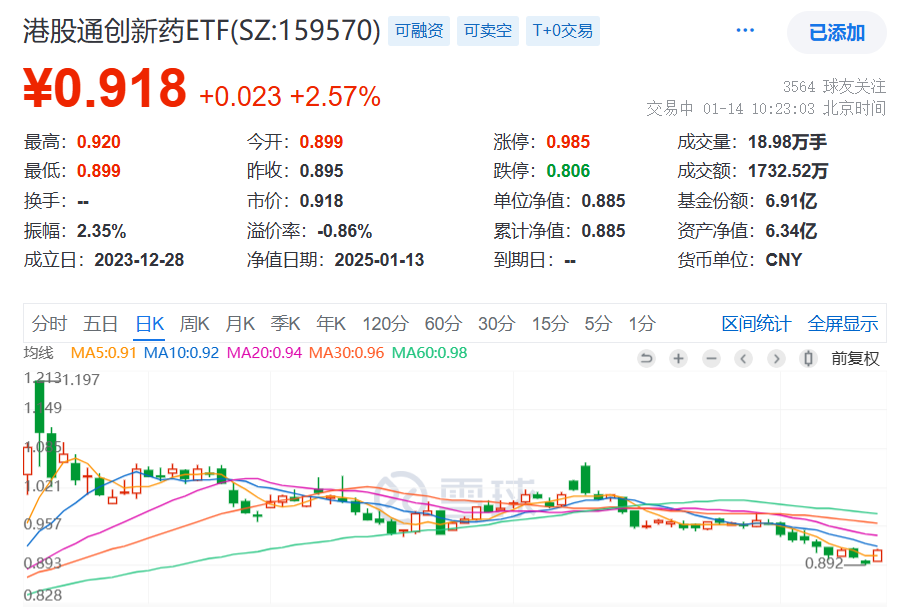Toggle the T+0交易 trading badge
Image resolution: width=916 pixels, height=607 pixels.
562,31
